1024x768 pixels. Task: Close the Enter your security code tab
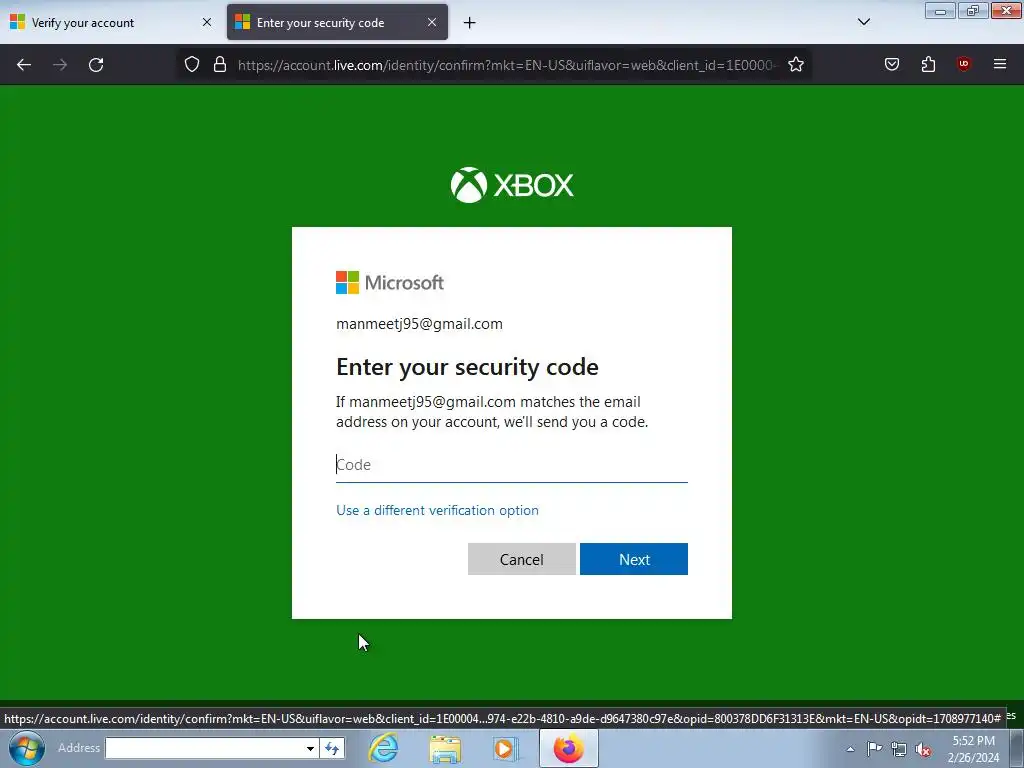tap(432, 22)
